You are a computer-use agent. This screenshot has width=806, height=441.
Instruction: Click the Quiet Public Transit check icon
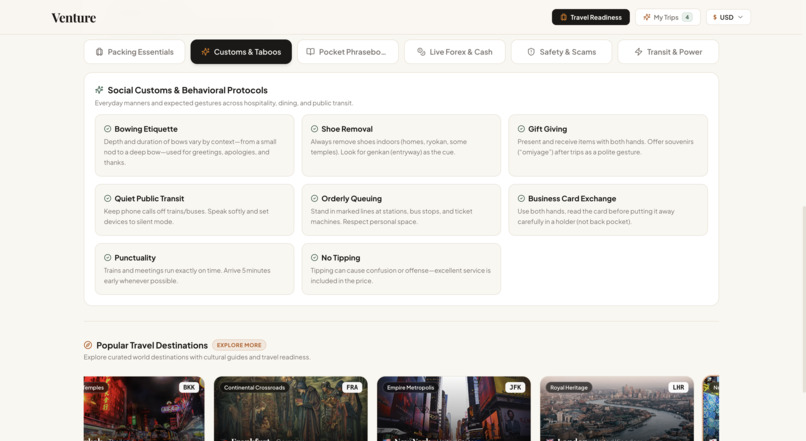tap(107, 198)
